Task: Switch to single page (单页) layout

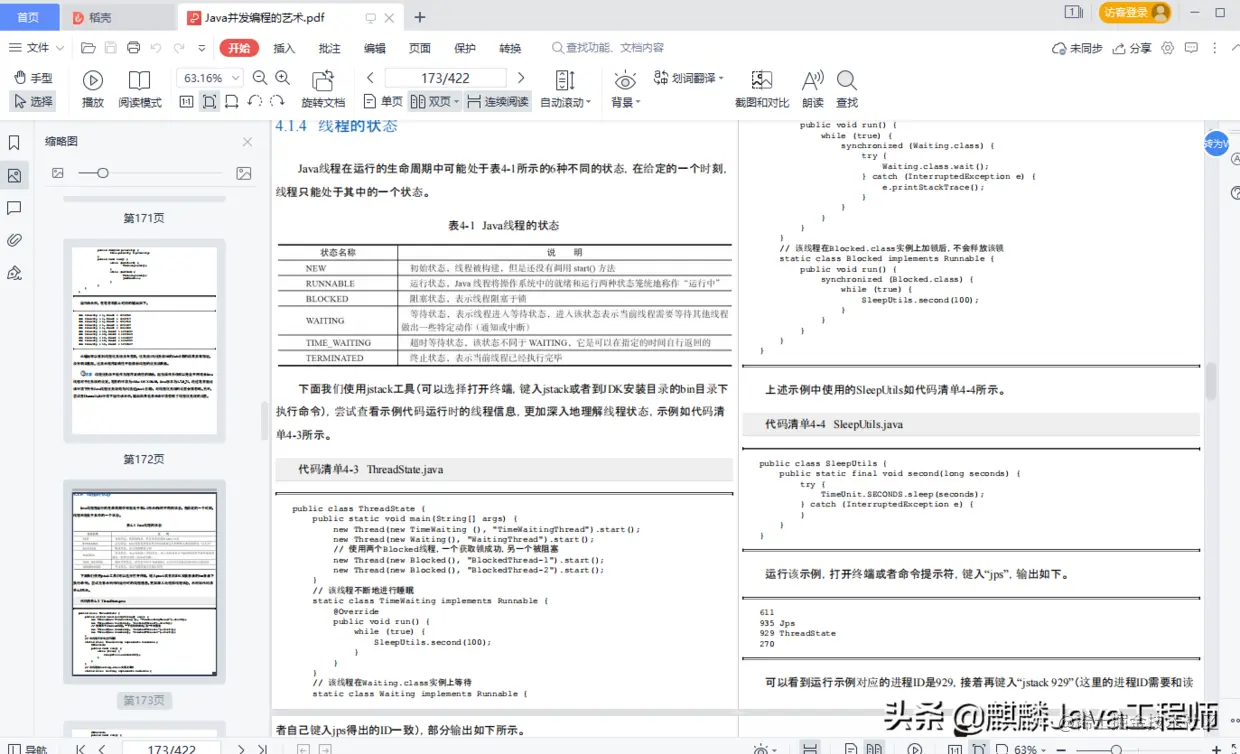Action: (x=383, y=101)
